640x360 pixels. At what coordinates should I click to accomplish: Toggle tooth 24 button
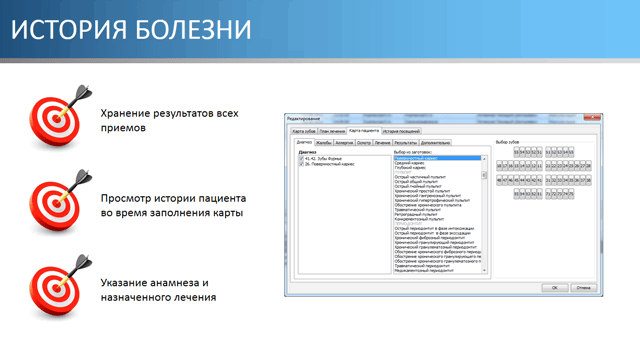click(565, 166)
